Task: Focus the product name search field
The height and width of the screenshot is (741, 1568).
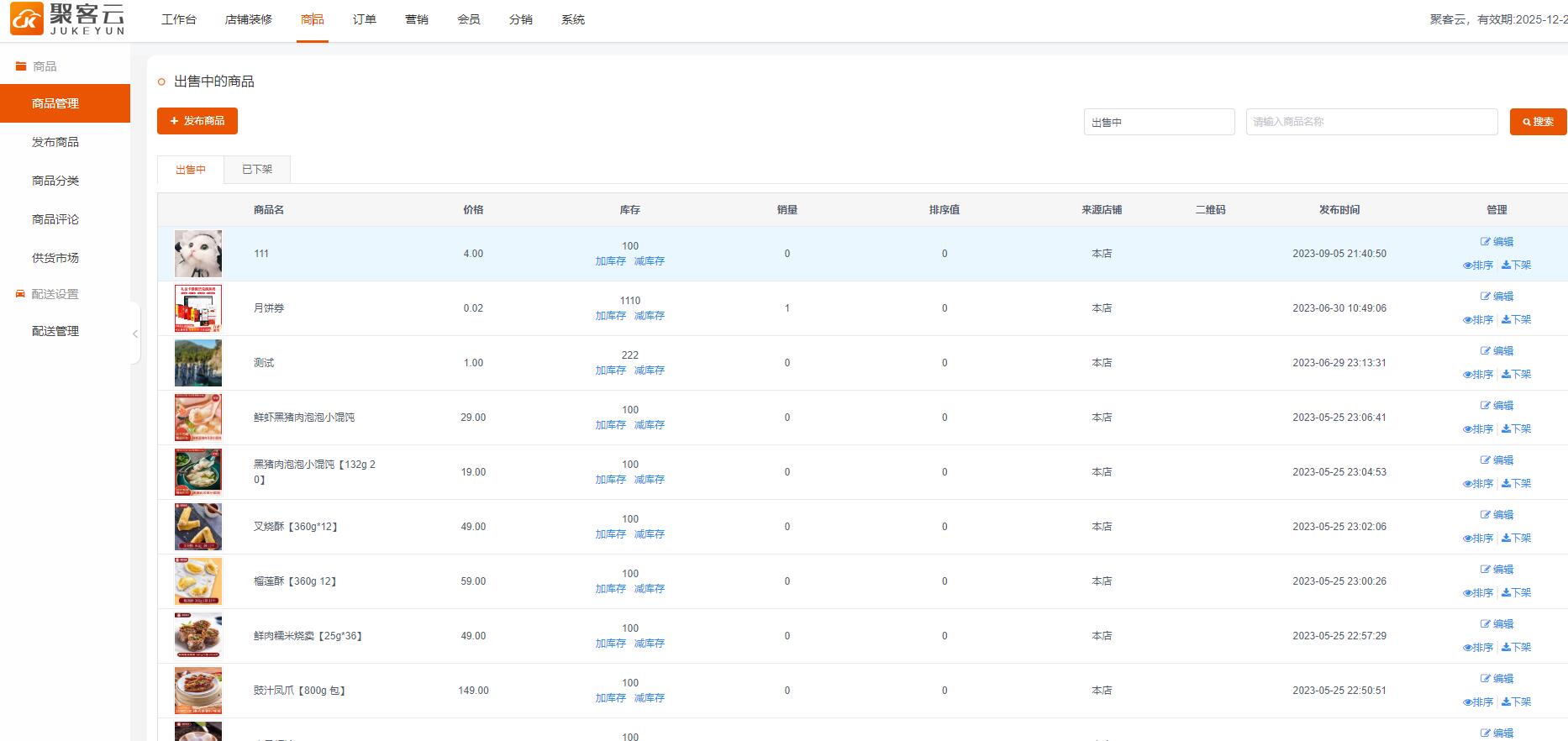Action: click(1372, 122)
